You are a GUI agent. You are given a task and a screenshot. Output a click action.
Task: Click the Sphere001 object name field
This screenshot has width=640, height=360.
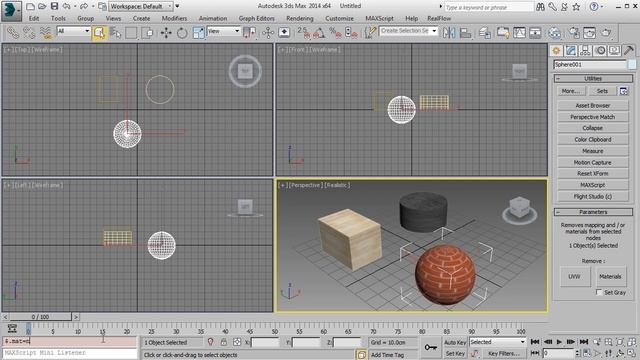tap(590, 64)
